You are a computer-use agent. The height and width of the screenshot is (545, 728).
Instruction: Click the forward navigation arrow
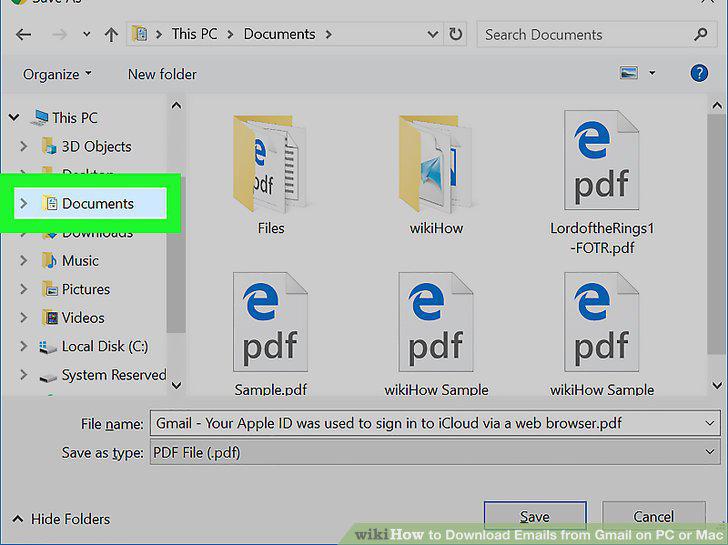coord(59,34)
